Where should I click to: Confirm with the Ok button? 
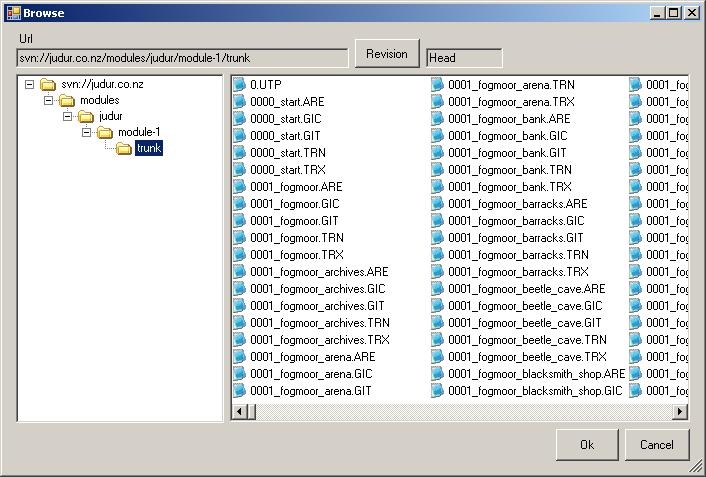[x=587, y=445]
